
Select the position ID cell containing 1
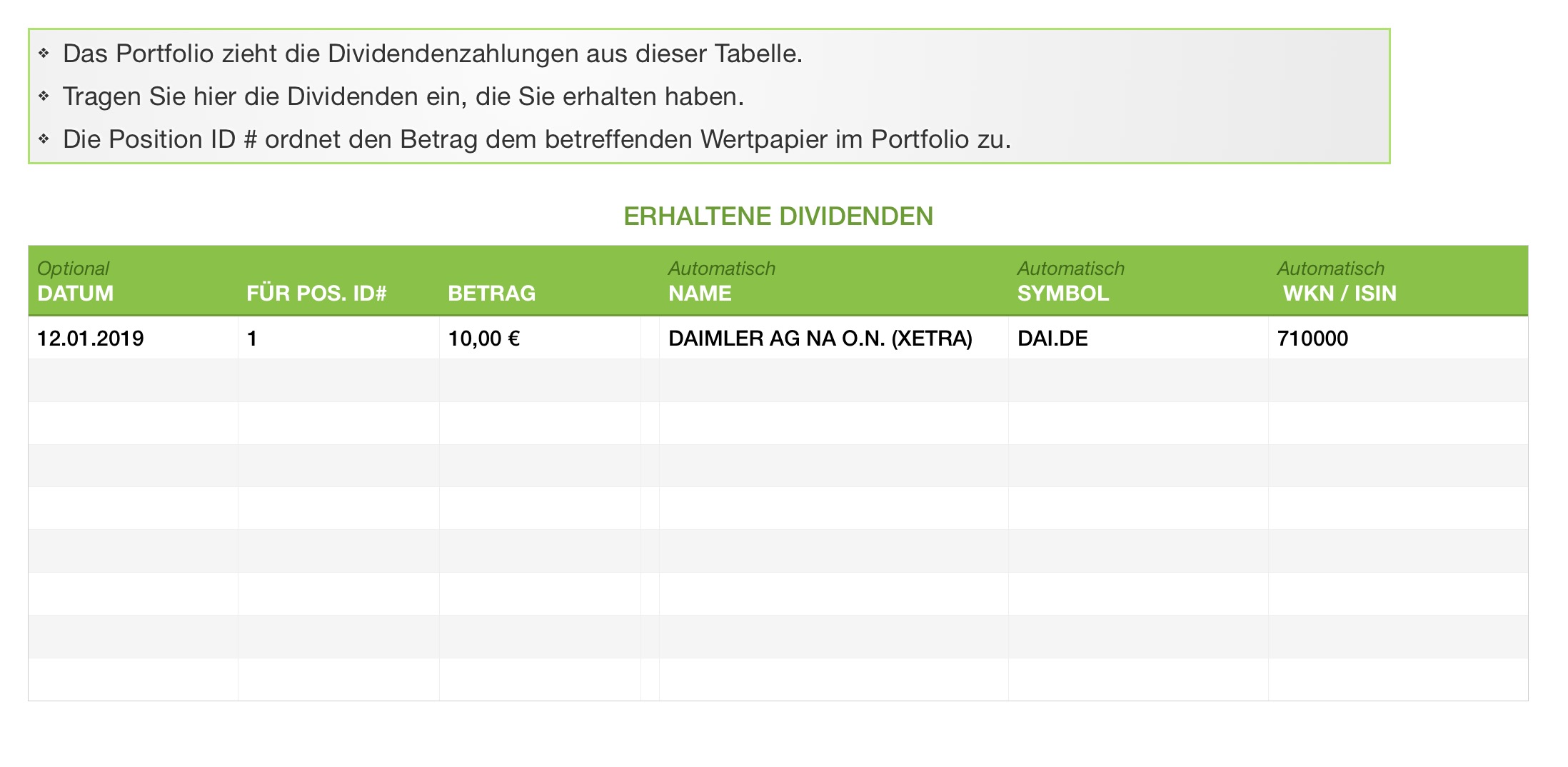[252, 339]
